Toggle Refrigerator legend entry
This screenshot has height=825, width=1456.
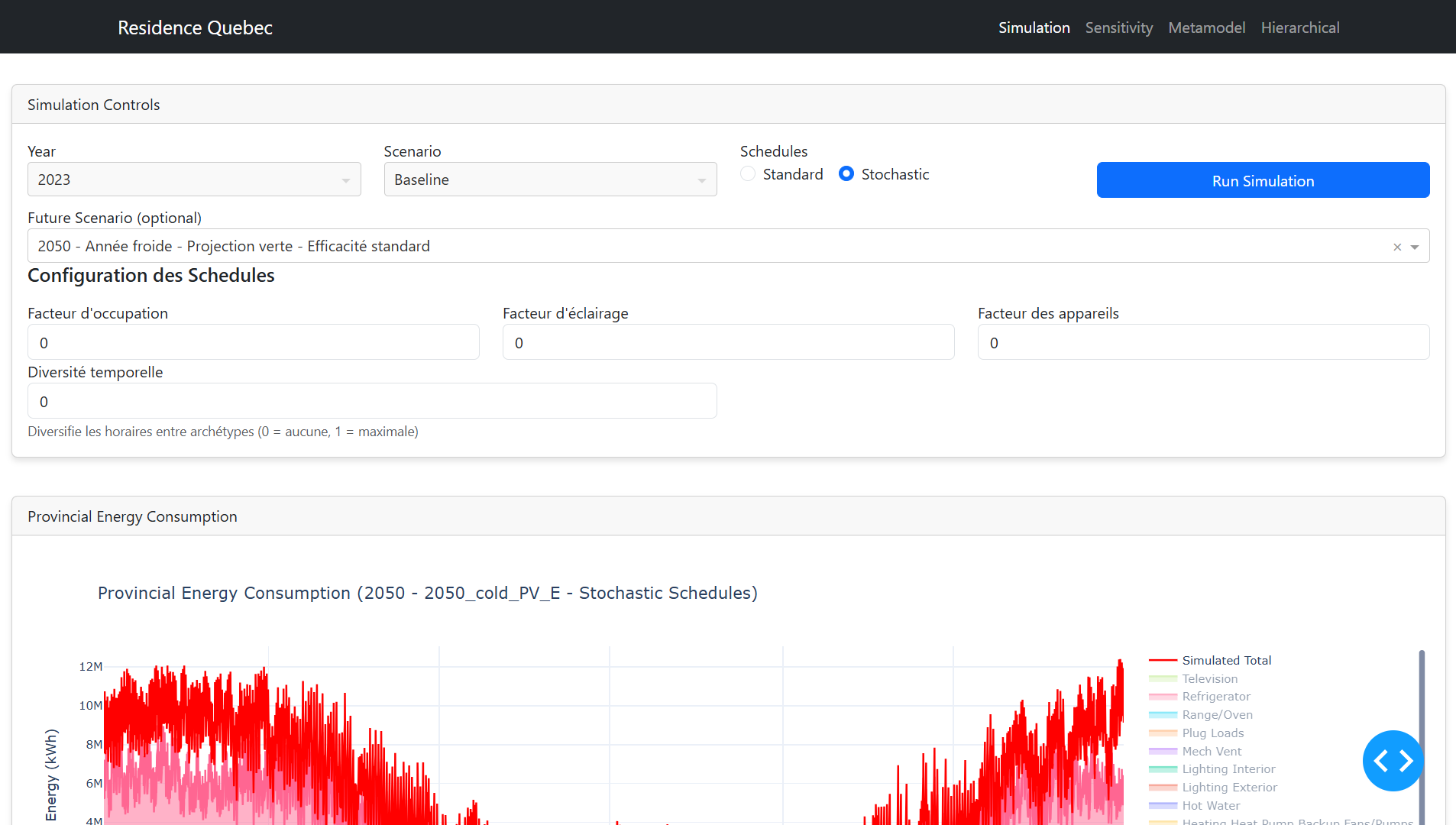(x=1199, y=697)
